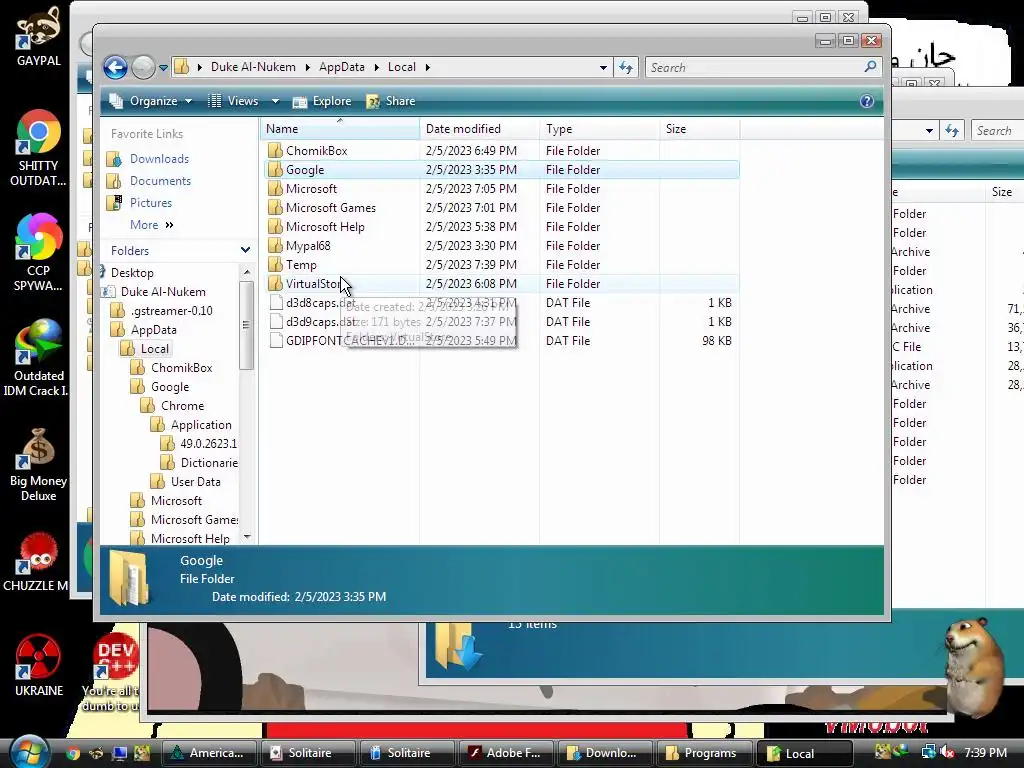Image resolution: width=1024 pixels, height=768 pixels.
Task: Sort by the Size column header
Action: point(699,129)
